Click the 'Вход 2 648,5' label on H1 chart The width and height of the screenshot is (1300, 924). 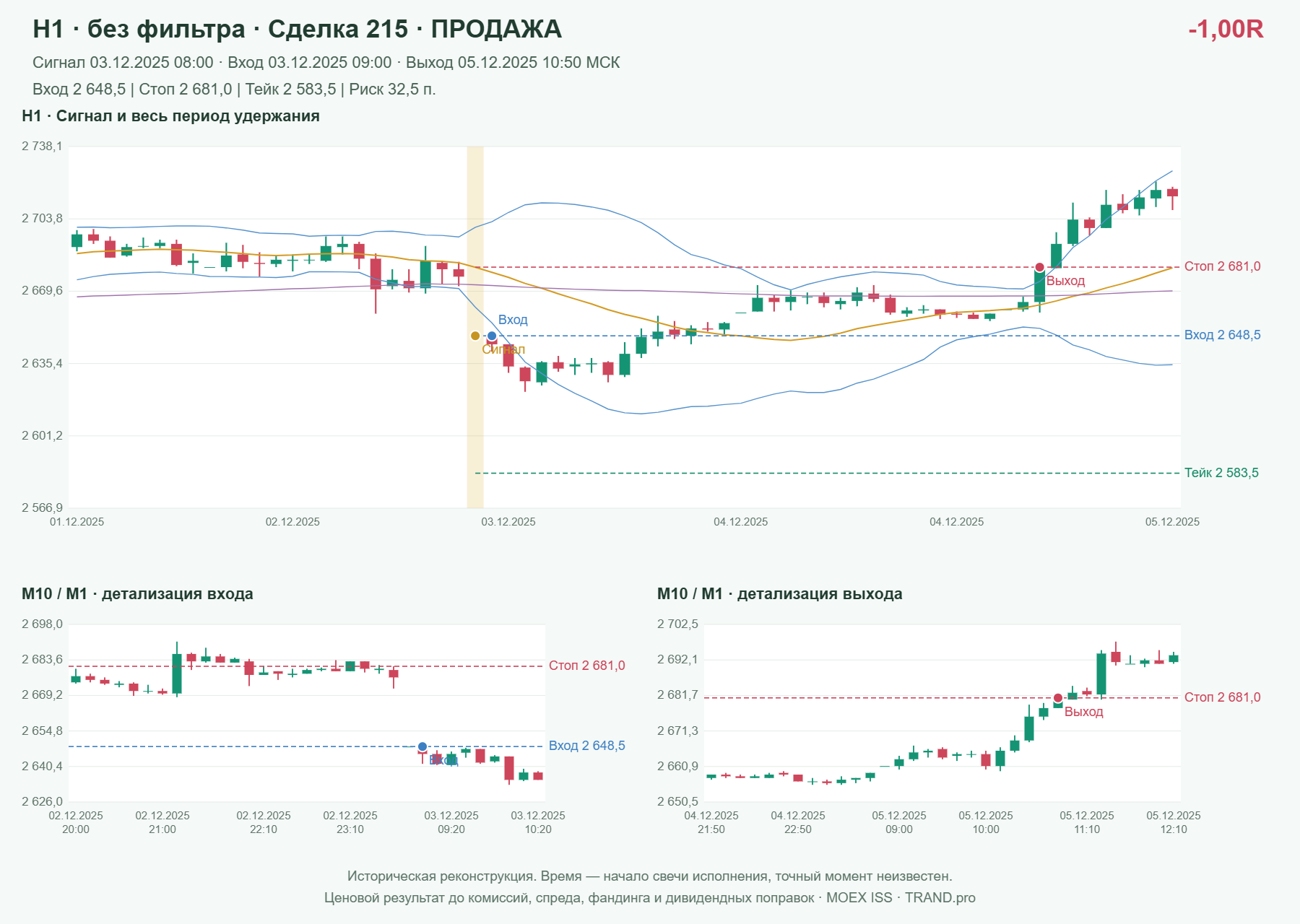click(x=1222, y=335)
